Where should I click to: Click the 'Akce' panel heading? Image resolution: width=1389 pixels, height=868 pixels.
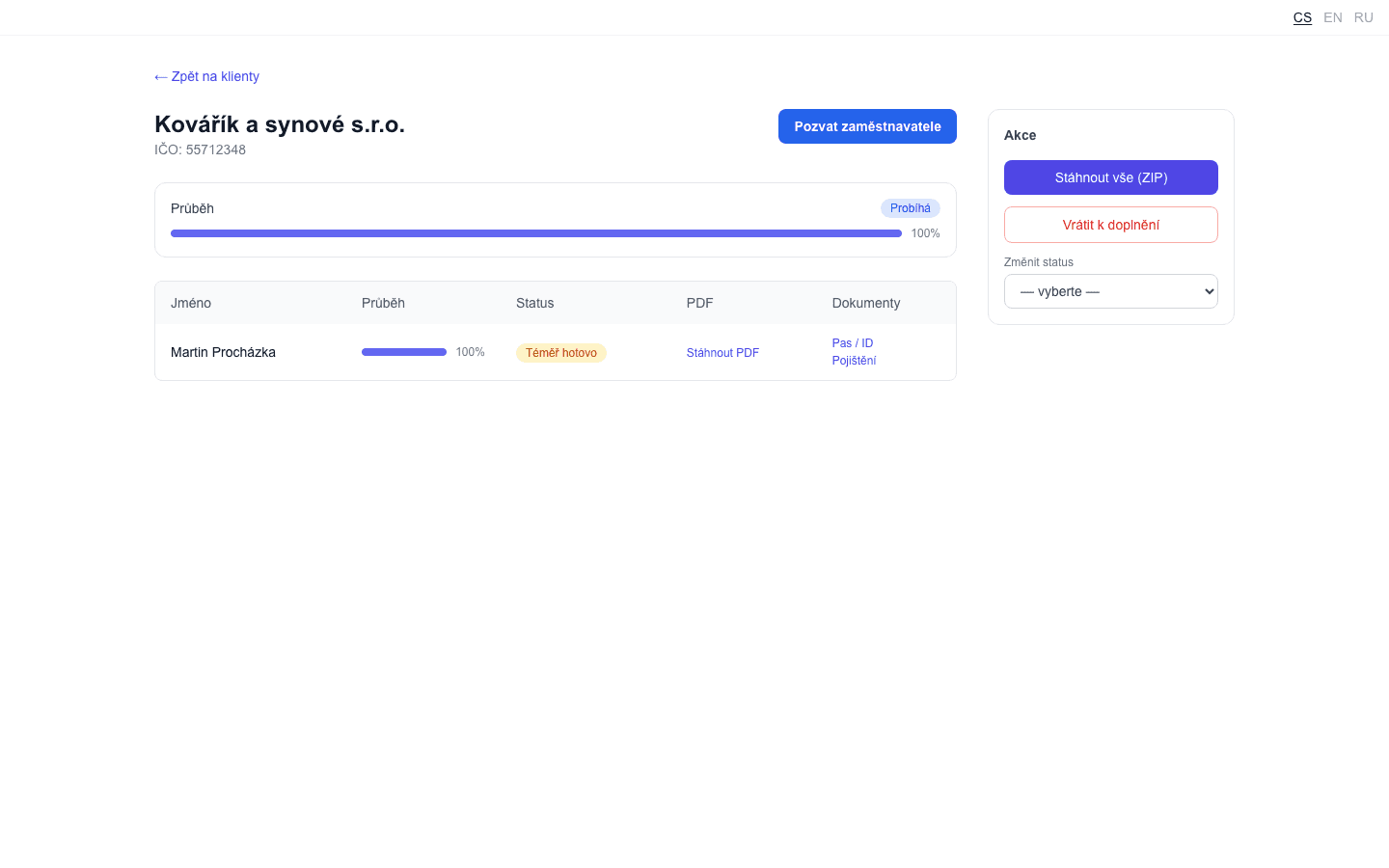pyautogui.click(x=1020, y=135)
